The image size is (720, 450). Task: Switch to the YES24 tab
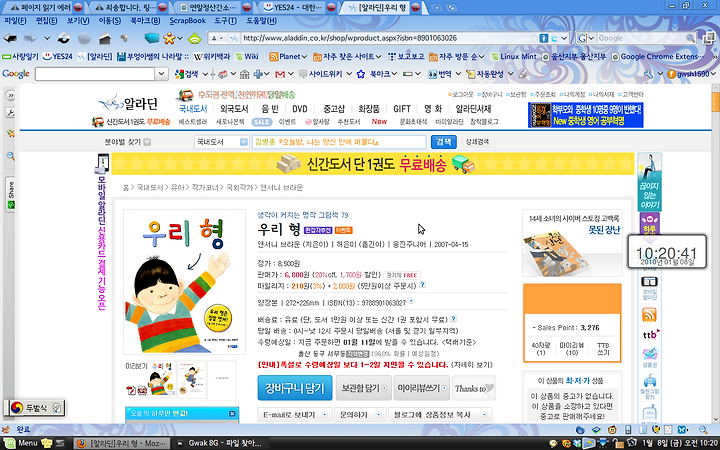[x=297, y=7]
